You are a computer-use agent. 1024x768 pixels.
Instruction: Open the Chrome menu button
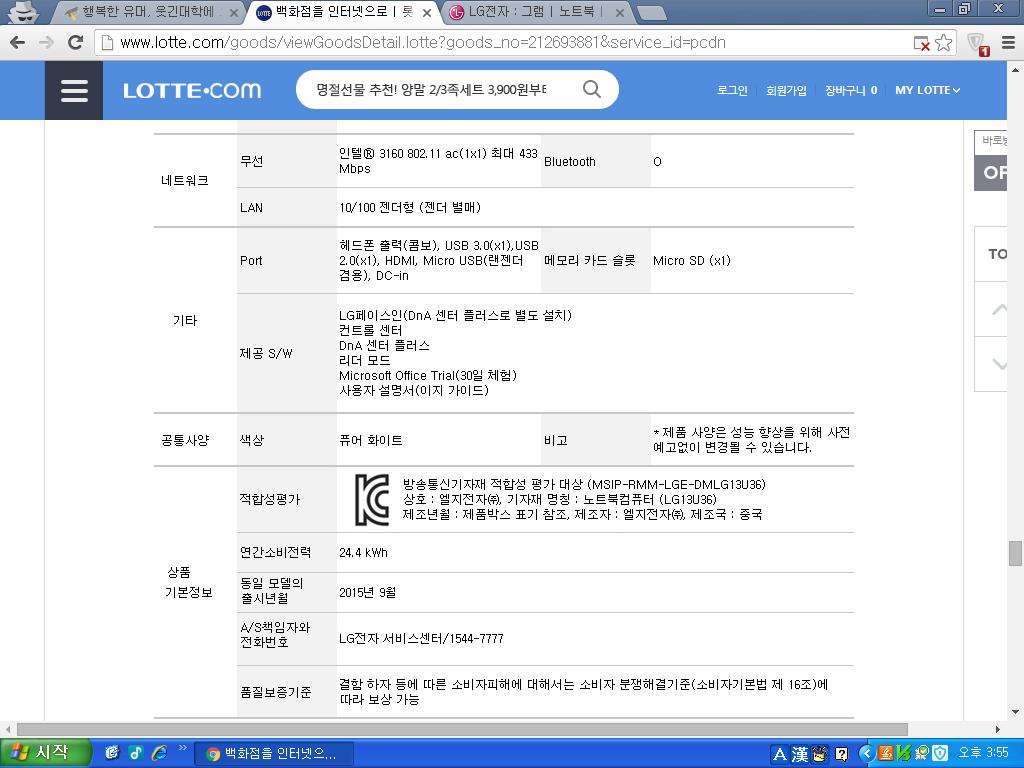click(x=1006, y=43)
